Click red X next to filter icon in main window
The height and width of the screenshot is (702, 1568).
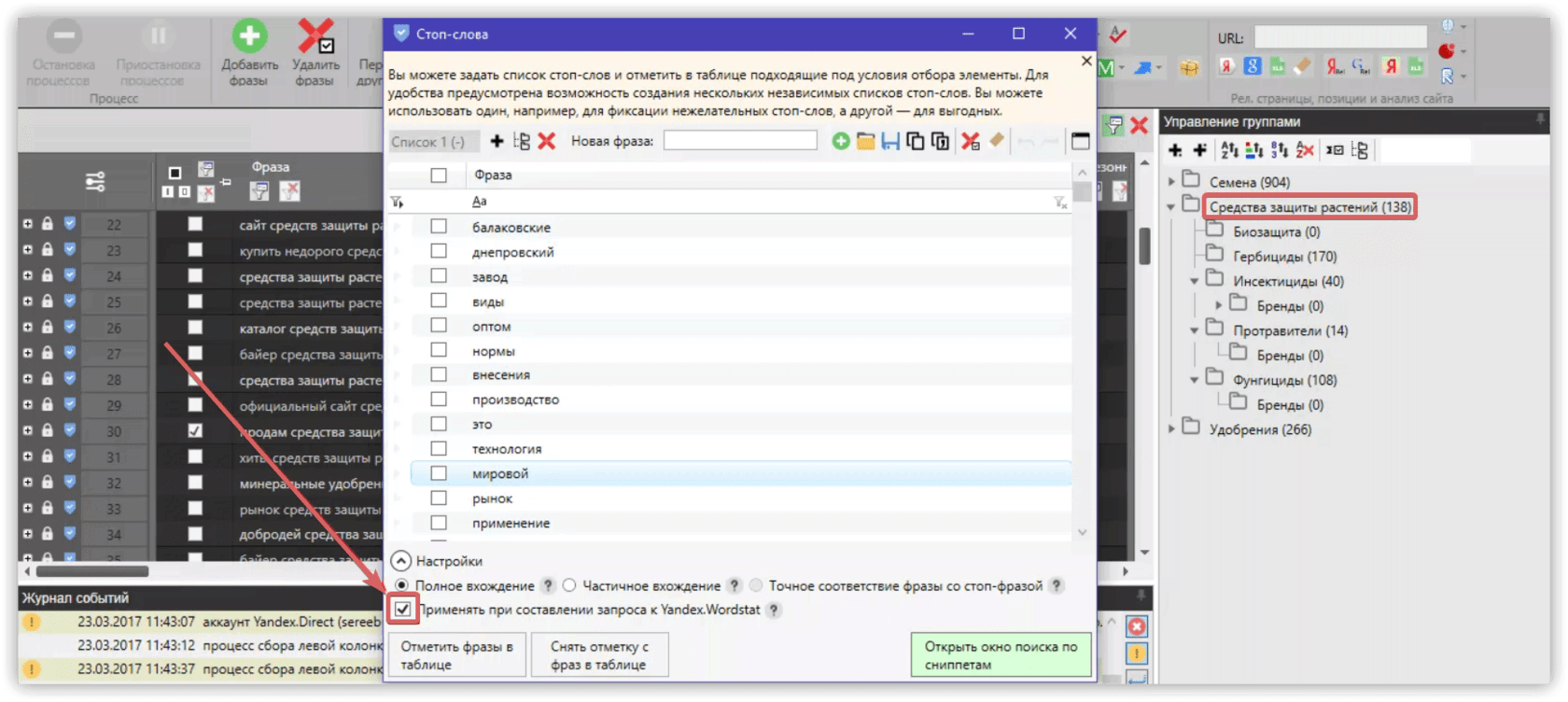[x=1139, y=125]
